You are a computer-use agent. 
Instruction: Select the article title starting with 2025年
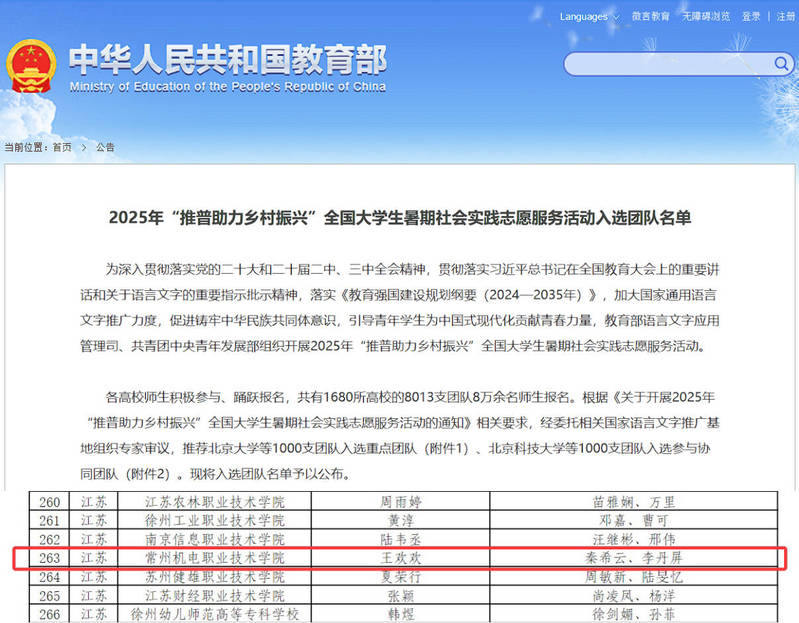(x=400, y=218)
